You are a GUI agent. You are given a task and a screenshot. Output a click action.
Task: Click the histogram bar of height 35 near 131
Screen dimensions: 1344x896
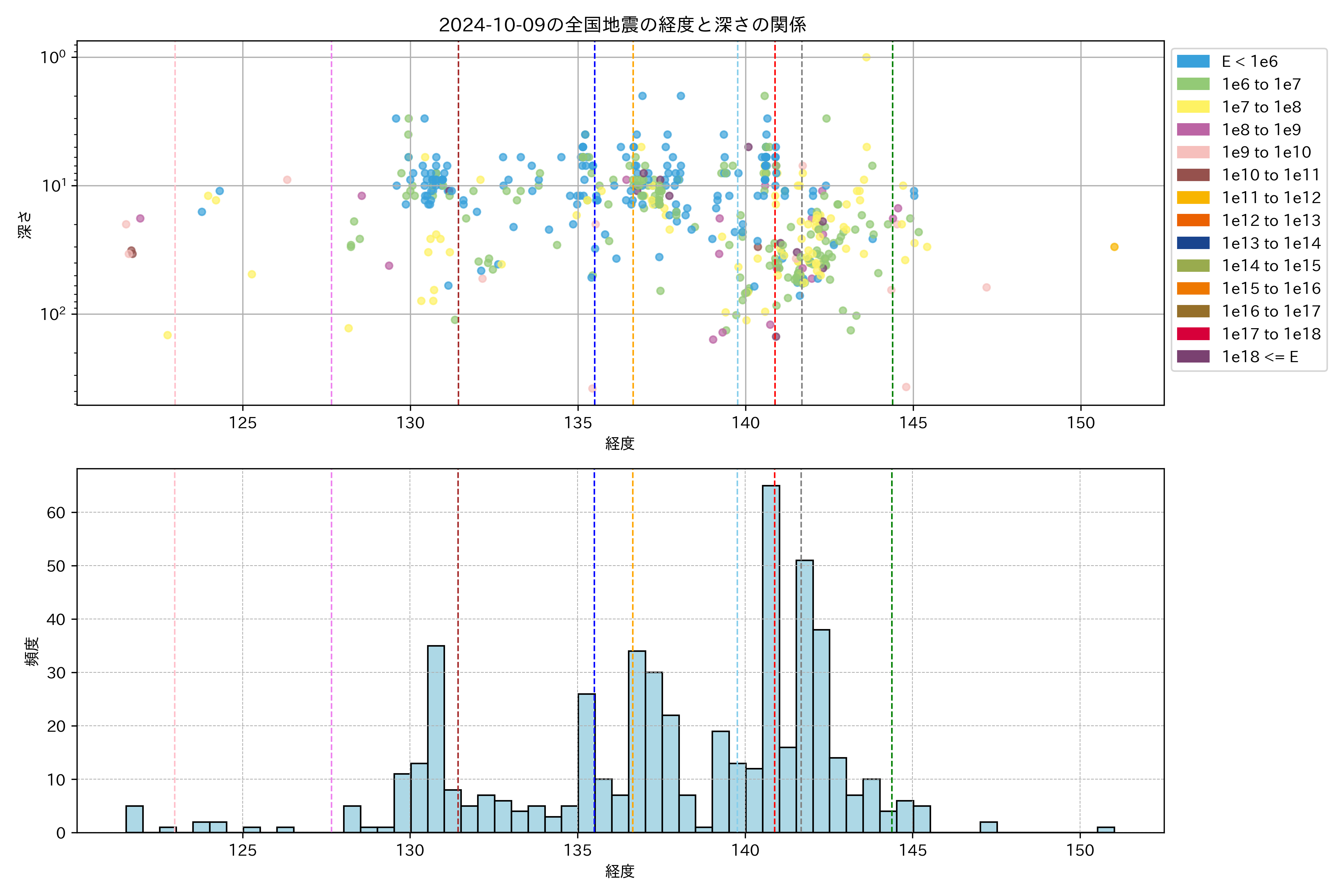[435, 738]
